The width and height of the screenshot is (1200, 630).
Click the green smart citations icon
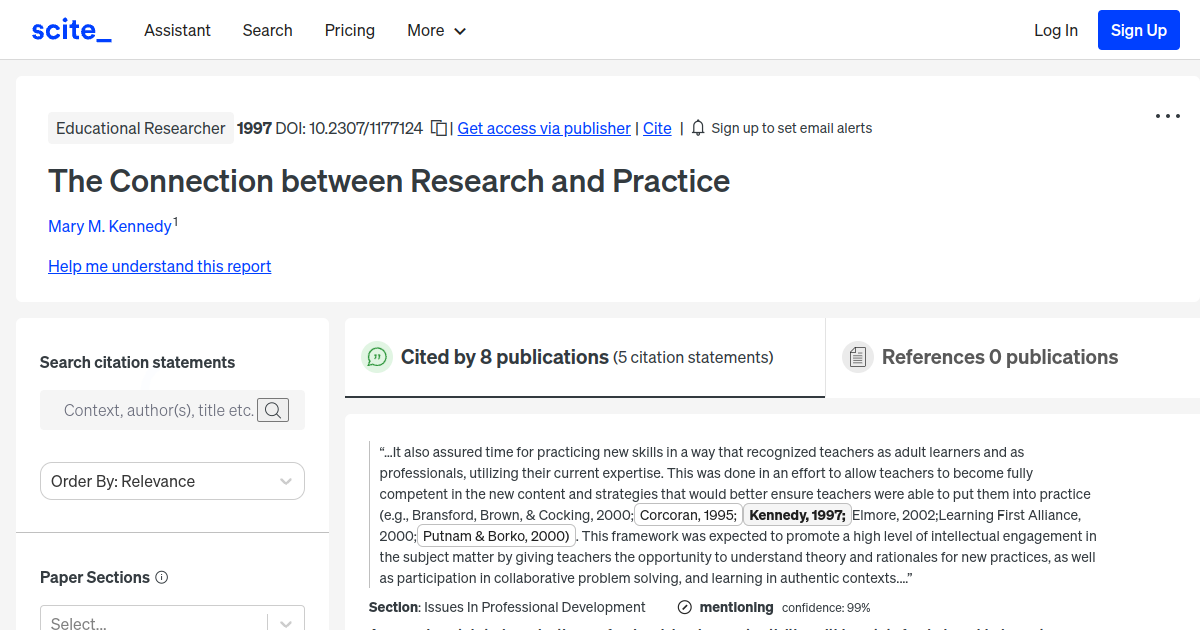coord(377,357)
